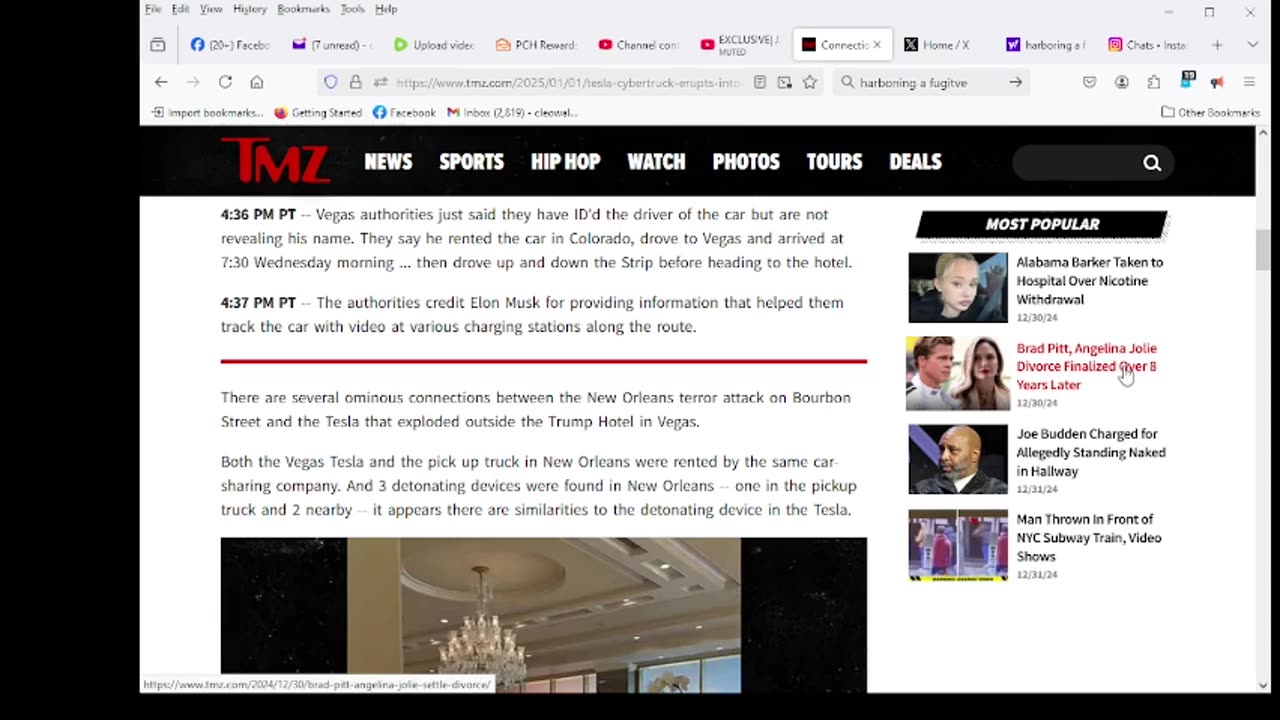Reload the current page
1280x720 pixels.
pyautogui.click(x=225, y=82)
